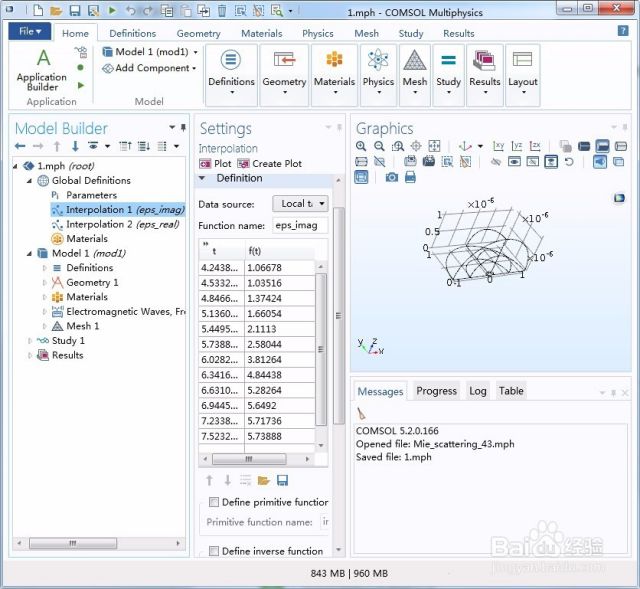This screenshot has width=640, height=589.
Task: Click Zoom Extents in Graphics toolbar
Action: [434, 146]
